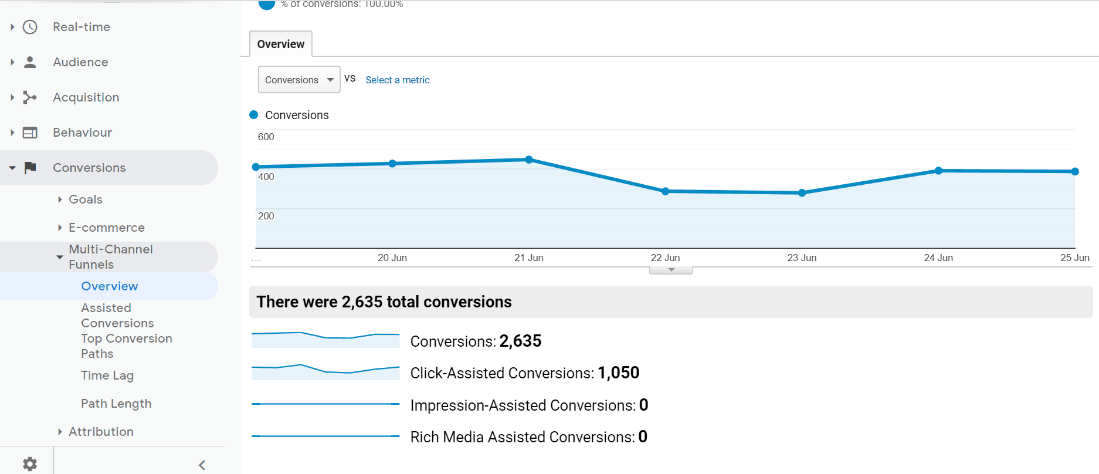Click the 200 y-axis label
This screenshot has height=474, width=1099.
266,216
